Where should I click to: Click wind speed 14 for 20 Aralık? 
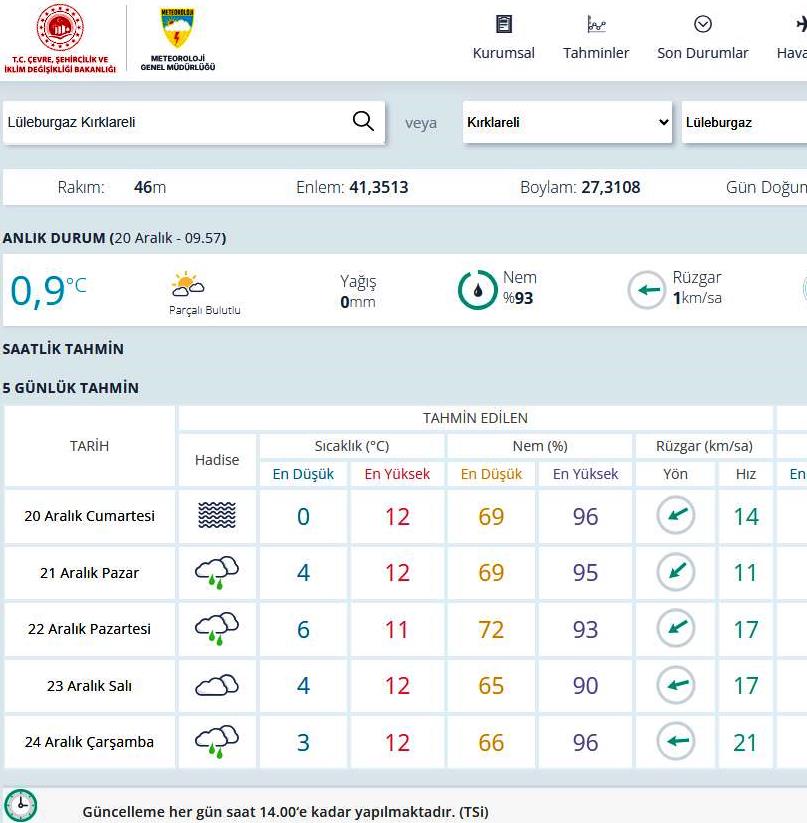[746, 516]
